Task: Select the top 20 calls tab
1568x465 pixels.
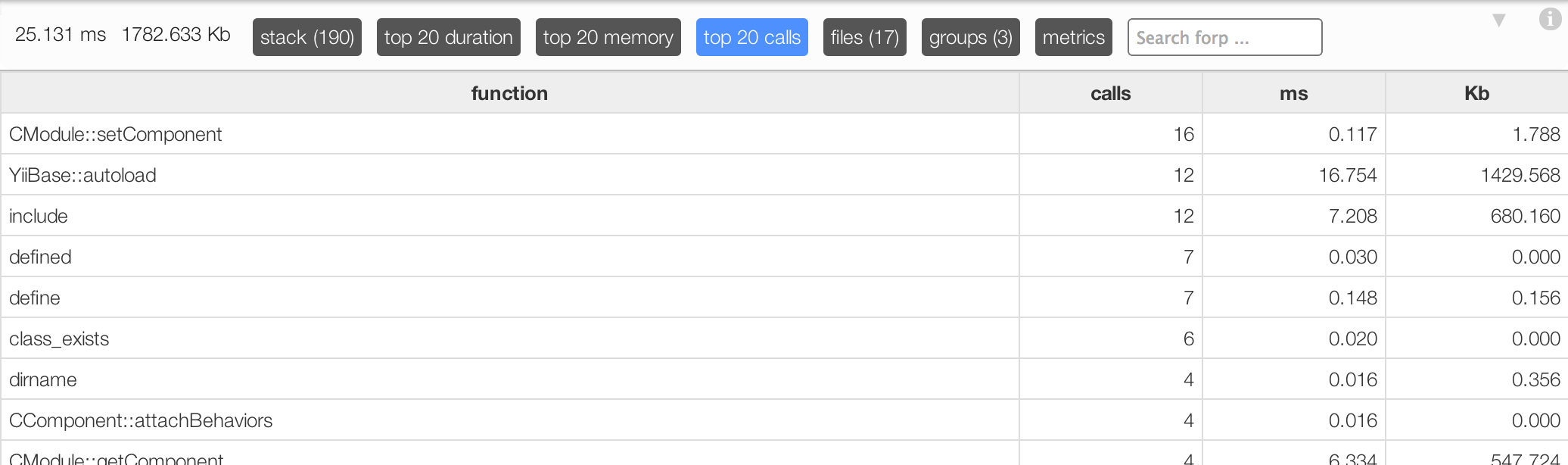Action: [x=752, y=37]
